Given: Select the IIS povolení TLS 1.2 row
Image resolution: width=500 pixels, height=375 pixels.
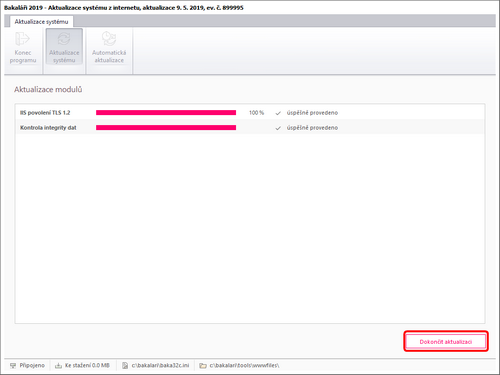Looking at the screenshot, I should [x=250, y=113].
